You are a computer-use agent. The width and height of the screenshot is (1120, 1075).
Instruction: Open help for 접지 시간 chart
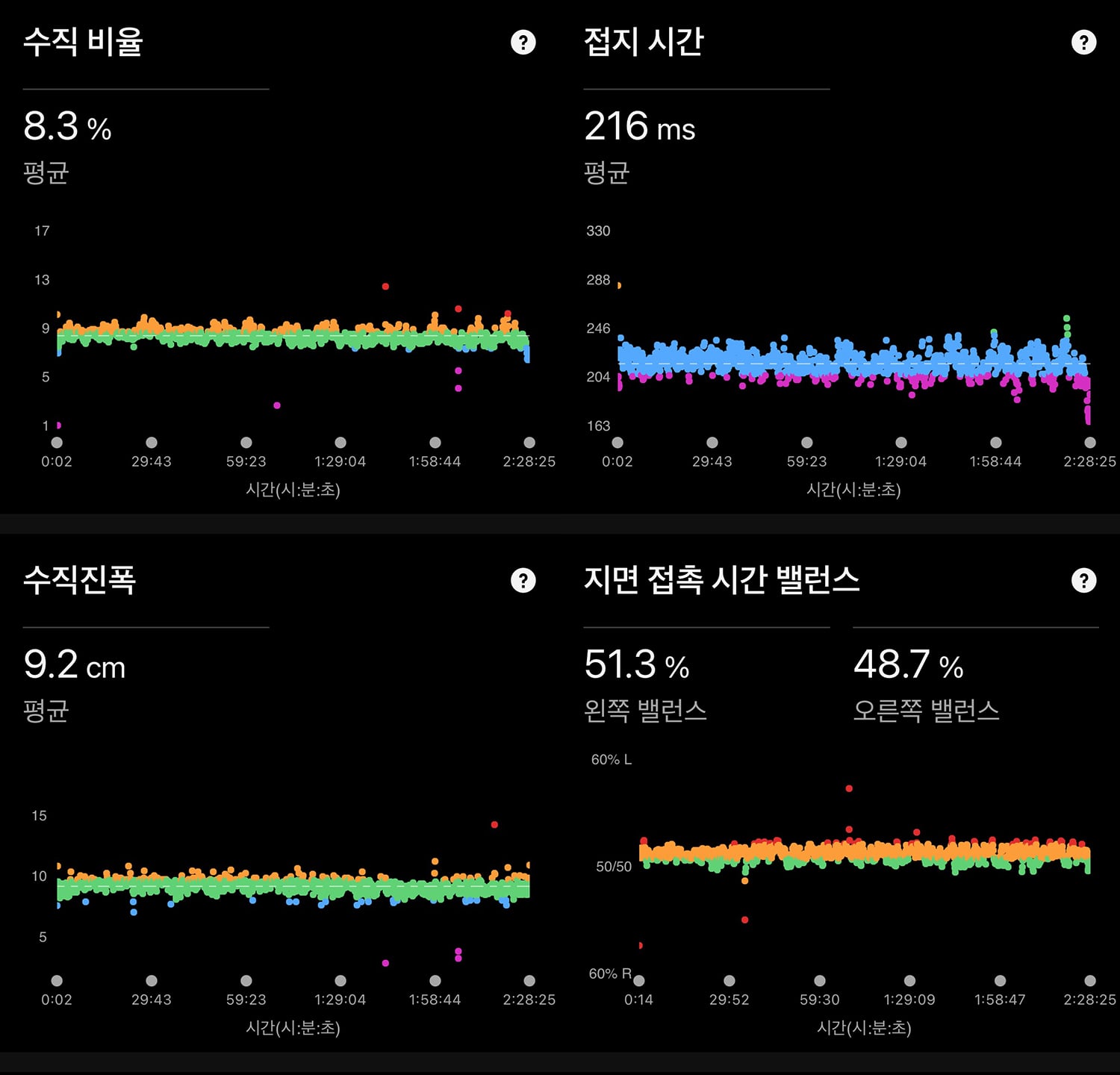(x=1083, y=43)
